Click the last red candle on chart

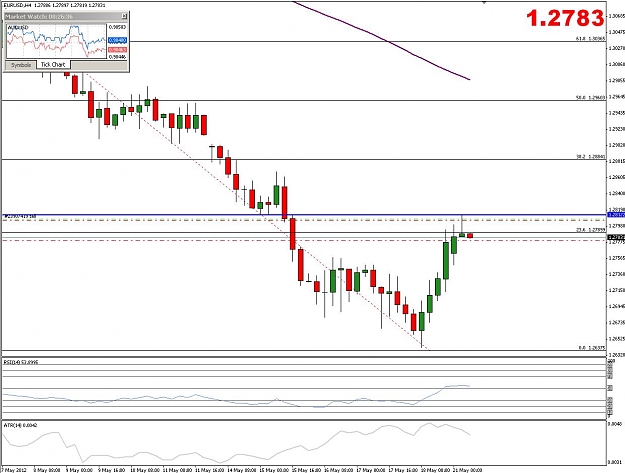[470, 236]
